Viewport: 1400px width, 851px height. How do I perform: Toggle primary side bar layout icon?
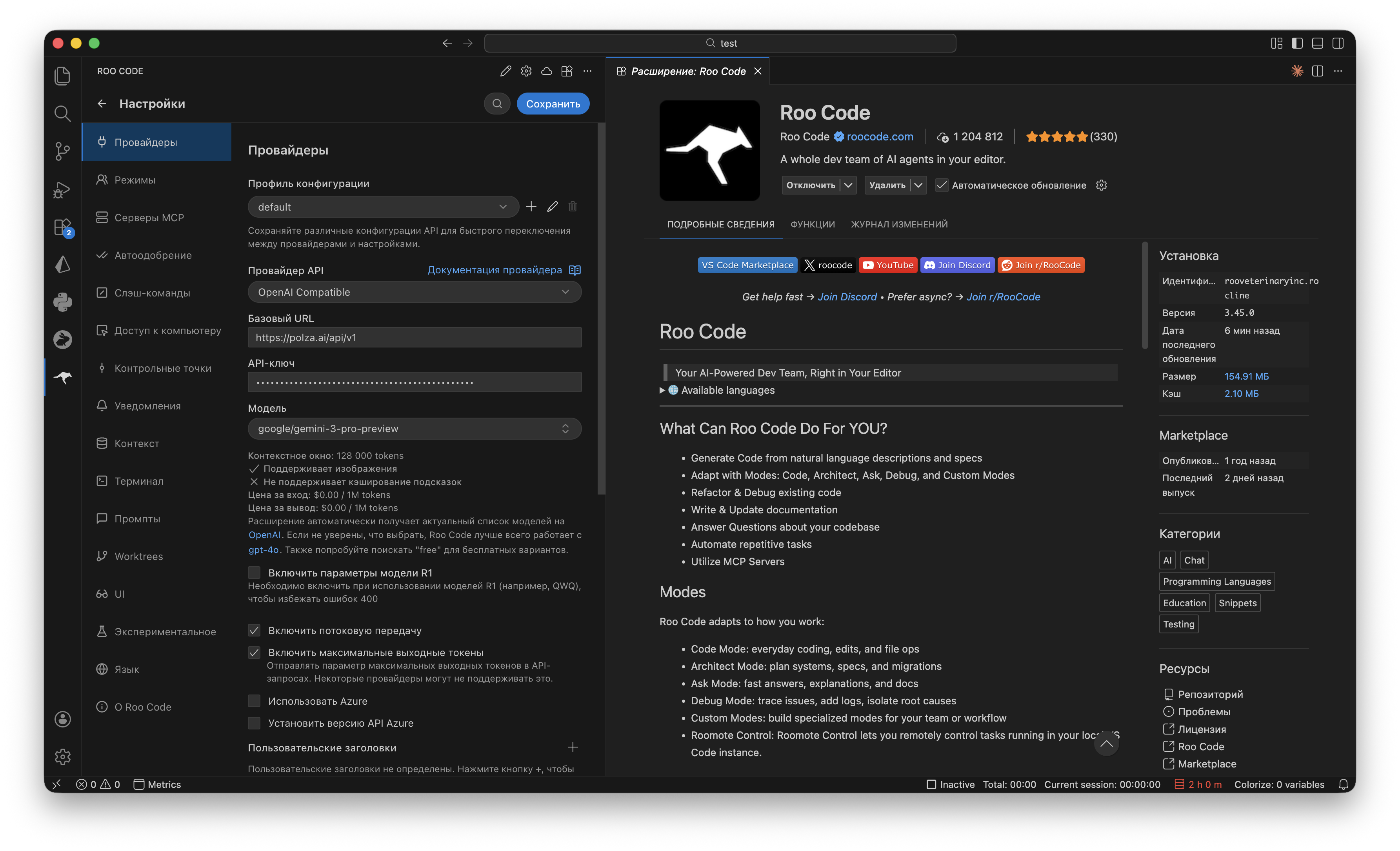(x=1297, y=43)
